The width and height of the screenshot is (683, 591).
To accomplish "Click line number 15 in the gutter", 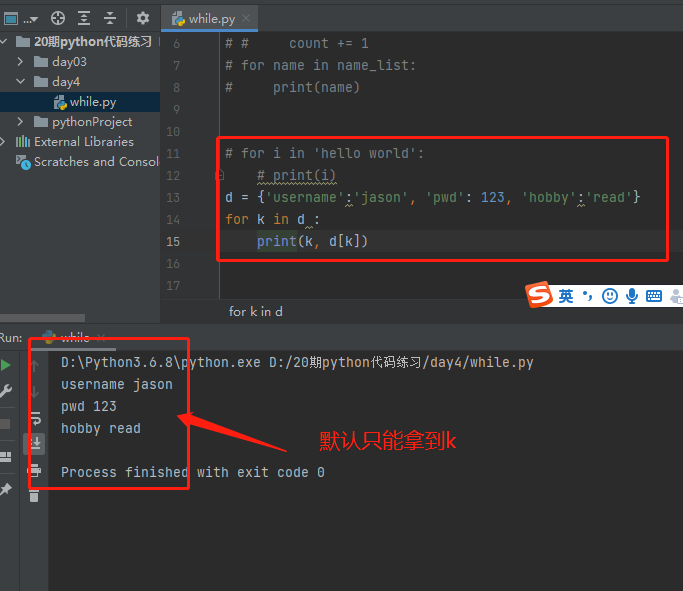I will click(x=173, y=242).
